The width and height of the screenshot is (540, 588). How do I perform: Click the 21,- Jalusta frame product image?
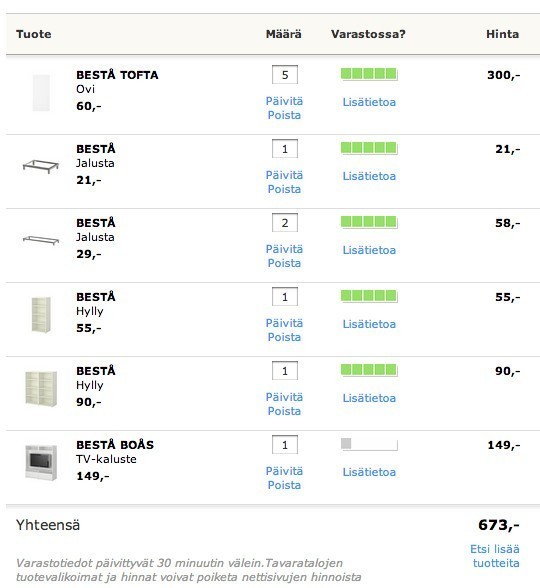[40, 166]
